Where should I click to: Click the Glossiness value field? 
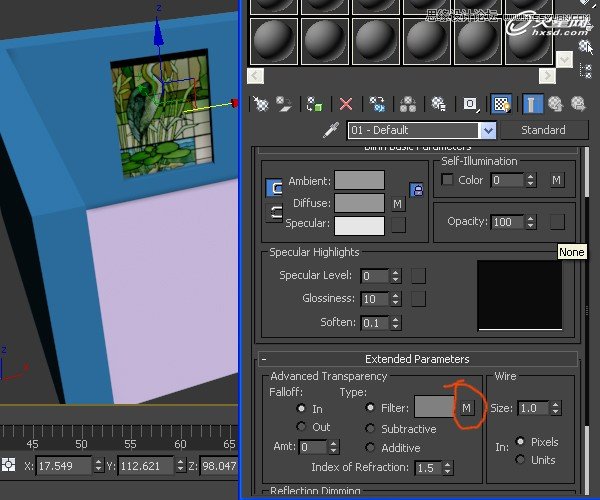coord(373,299)
